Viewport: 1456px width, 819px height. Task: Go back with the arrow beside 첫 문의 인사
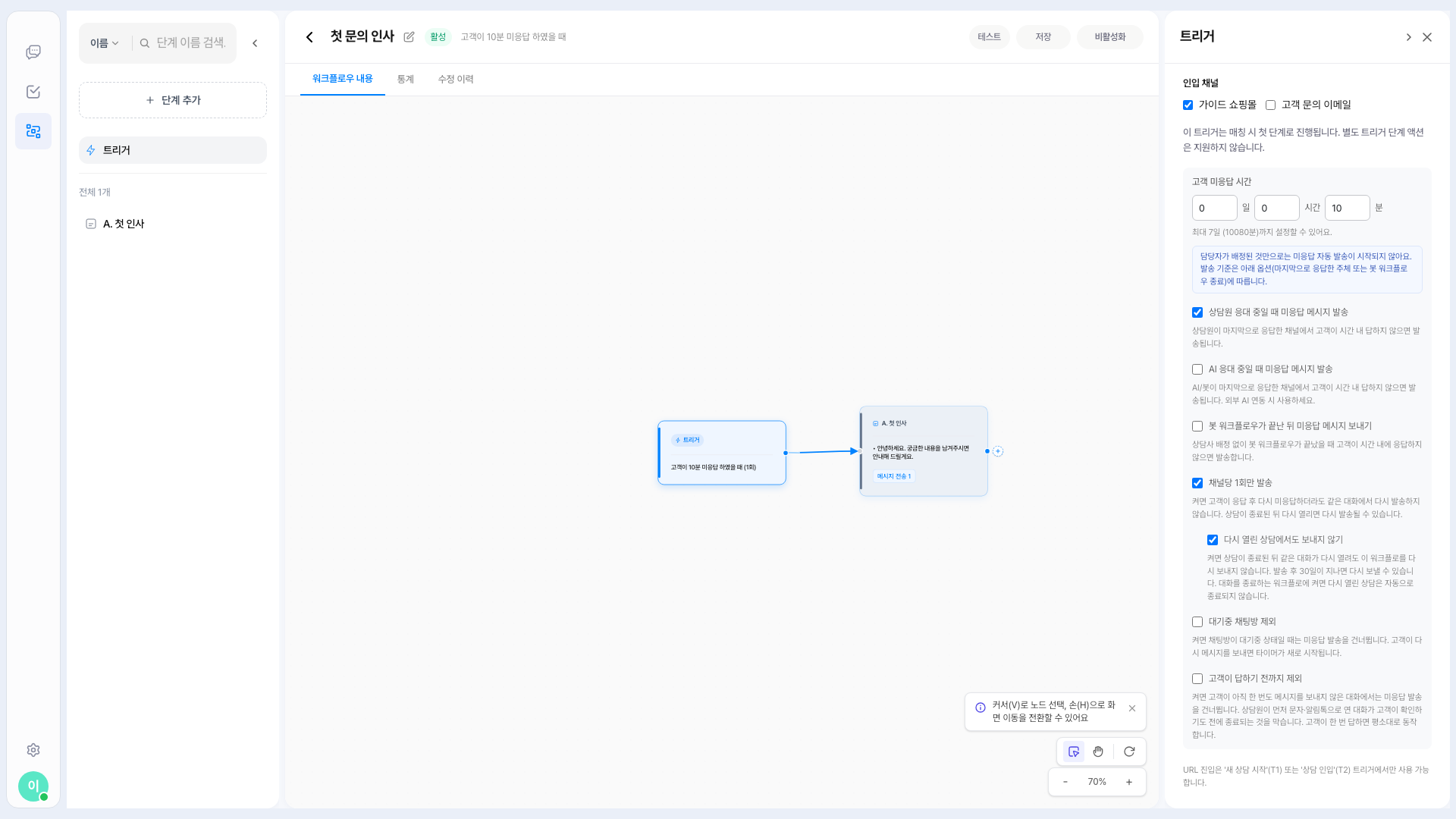pos(309,37)
